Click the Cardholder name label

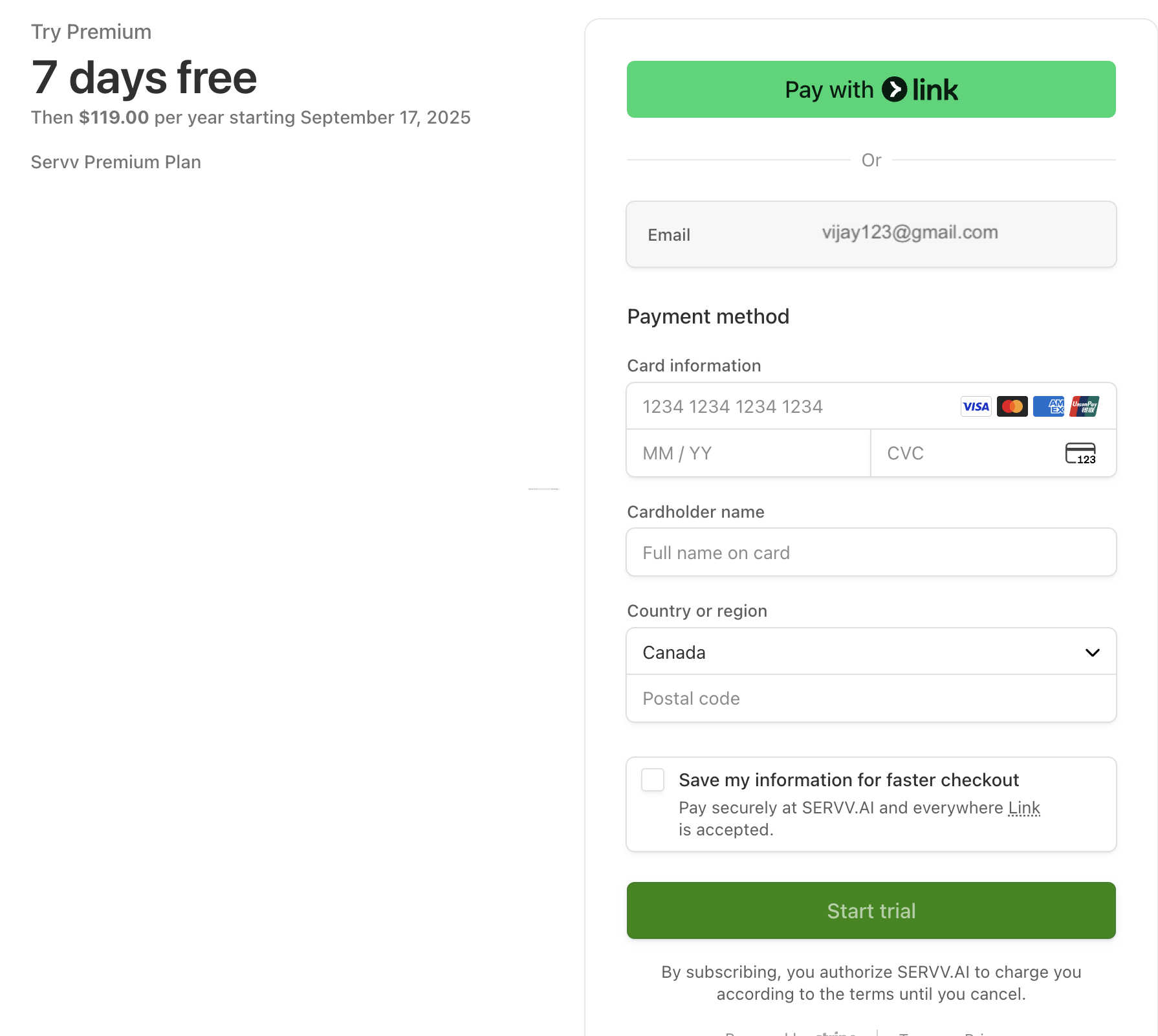(695, 512)
